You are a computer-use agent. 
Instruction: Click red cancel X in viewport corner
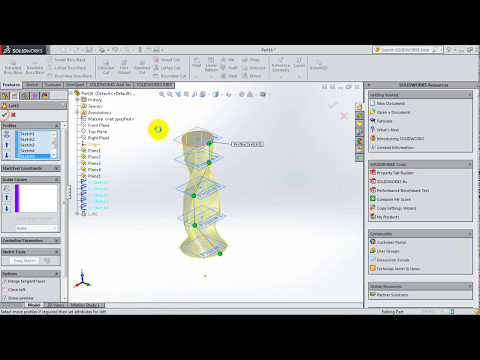[344, 116]
